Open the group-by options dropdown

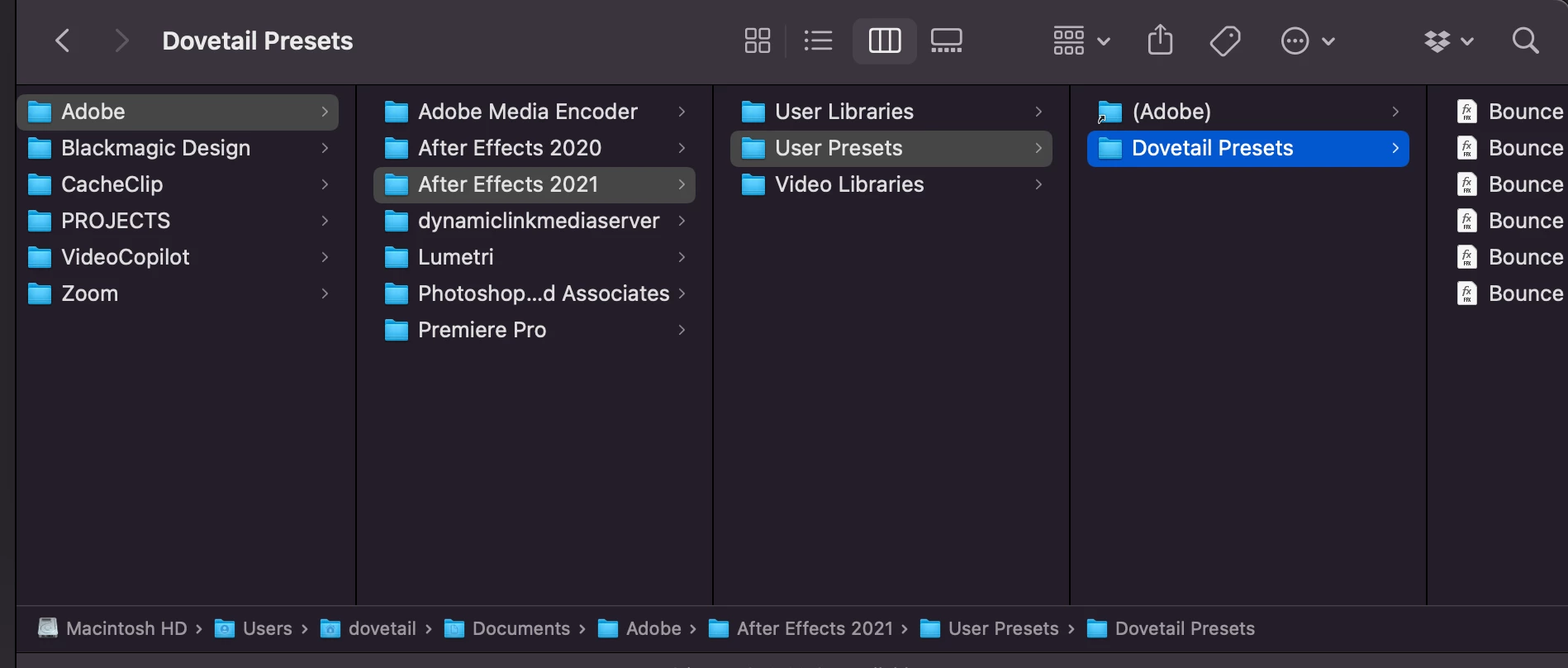1081,41
